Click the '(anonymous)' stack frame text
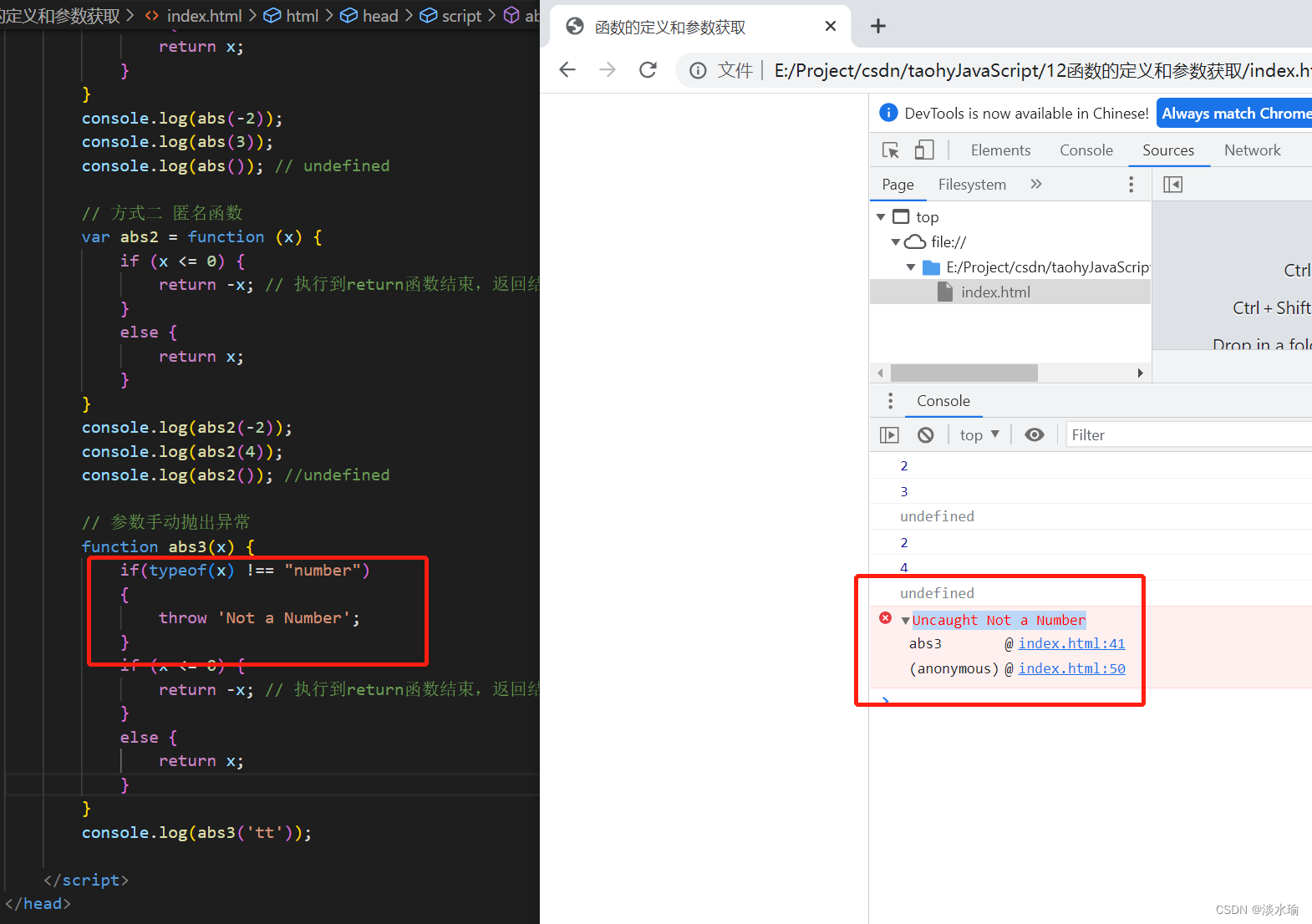1312x924 pixels. tap(954, 669)
